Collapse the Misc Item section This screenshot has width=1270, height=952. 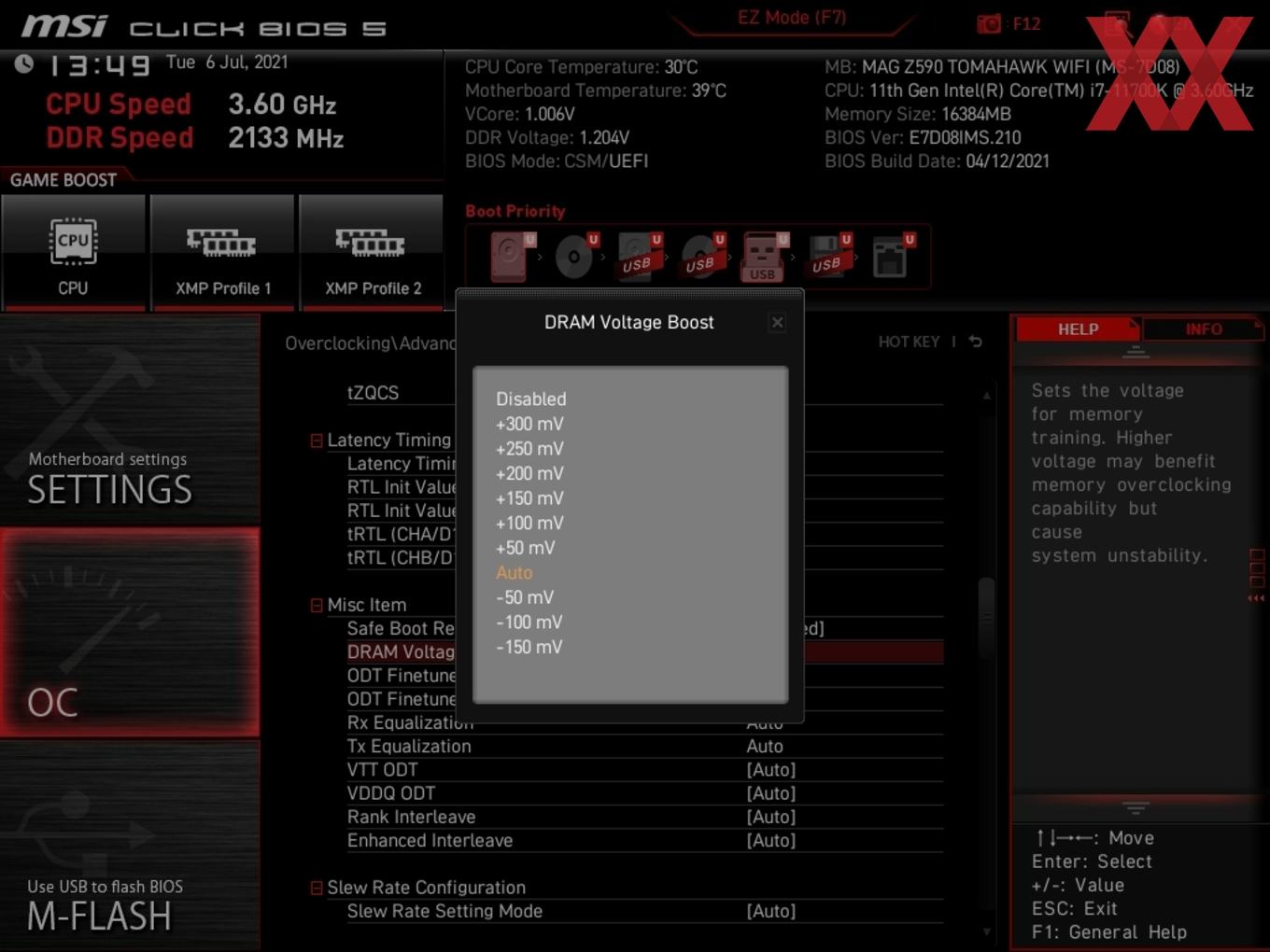click(317, 606)
